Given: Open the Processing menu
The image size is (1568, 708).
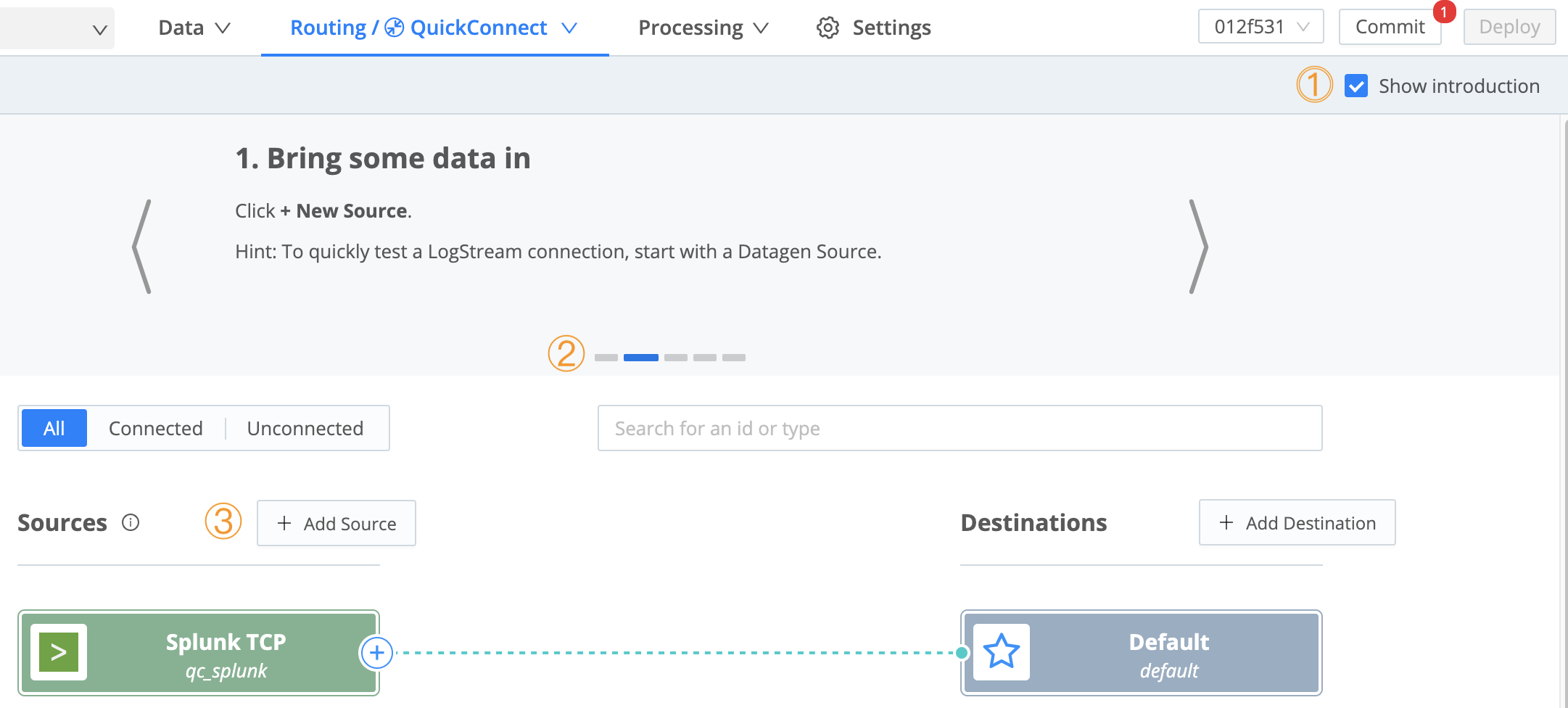Looking at the screenshot, I should tap(703, 28).
